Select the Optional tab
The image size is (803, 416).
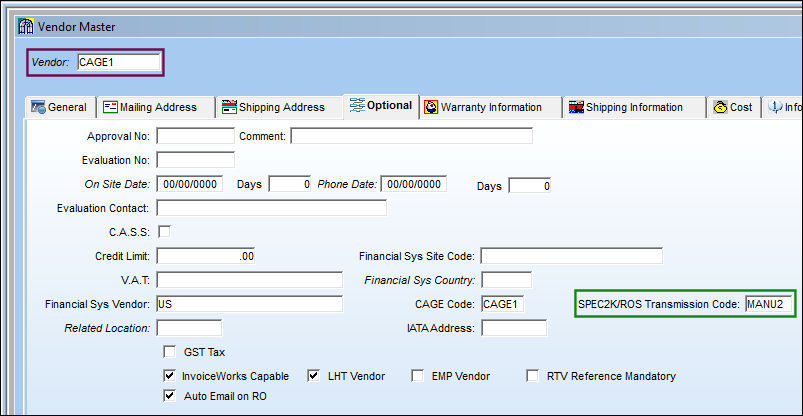click(x=381, y=106)
